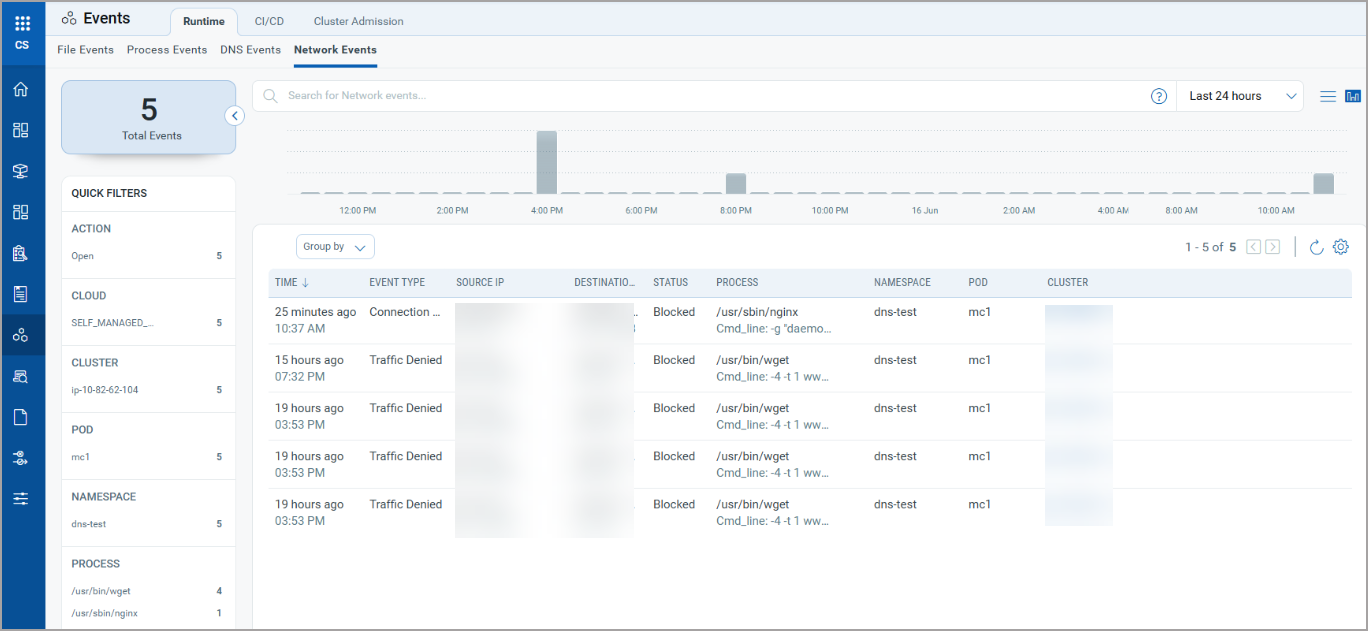Screen dimensions: 1368x631
Task: Open the home icon in sidebar
Action: (20, 89)
